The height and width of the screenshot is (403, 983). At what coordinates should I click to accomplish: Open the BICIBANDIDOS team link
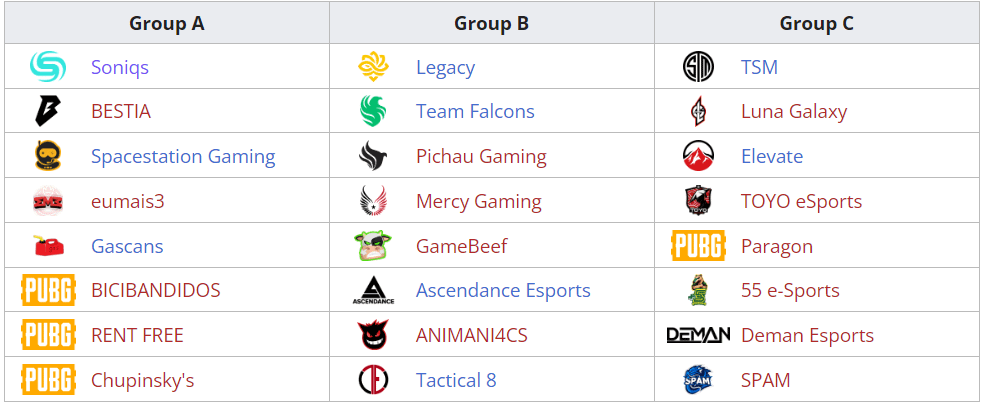point(155,290)
